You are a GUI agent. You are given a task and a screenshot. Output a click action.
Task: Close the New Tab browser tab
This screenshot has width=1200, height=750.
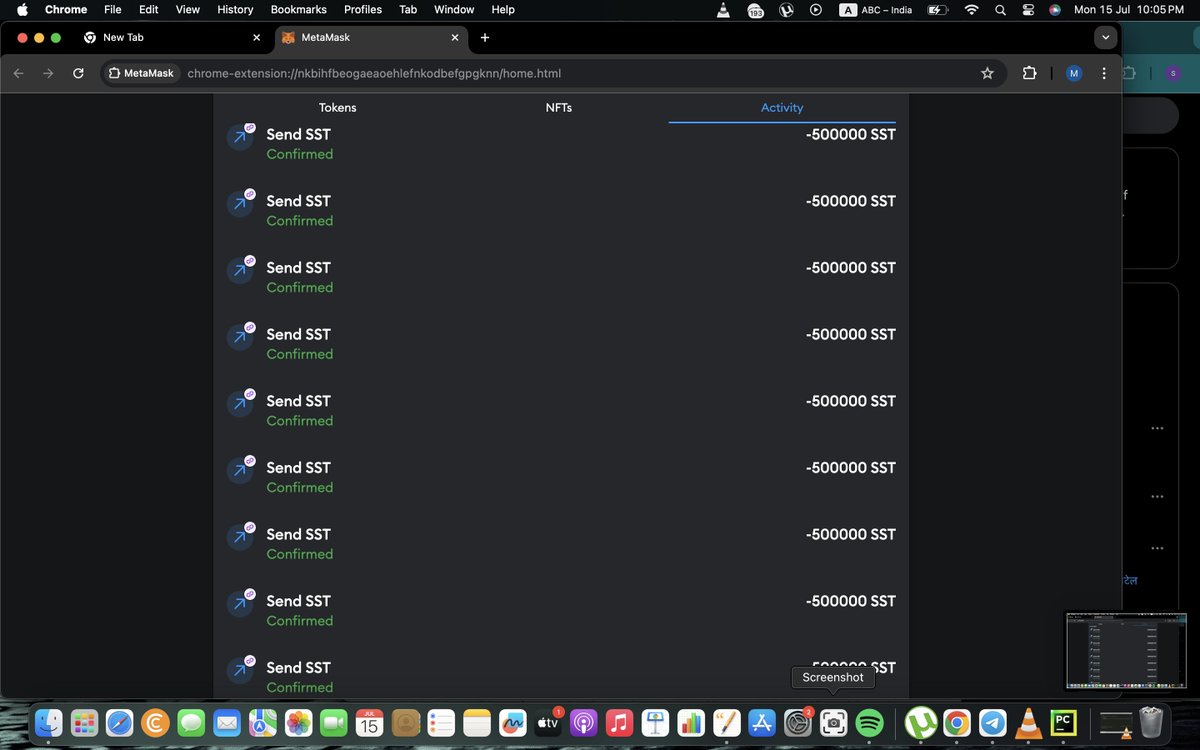click(256, 37)
